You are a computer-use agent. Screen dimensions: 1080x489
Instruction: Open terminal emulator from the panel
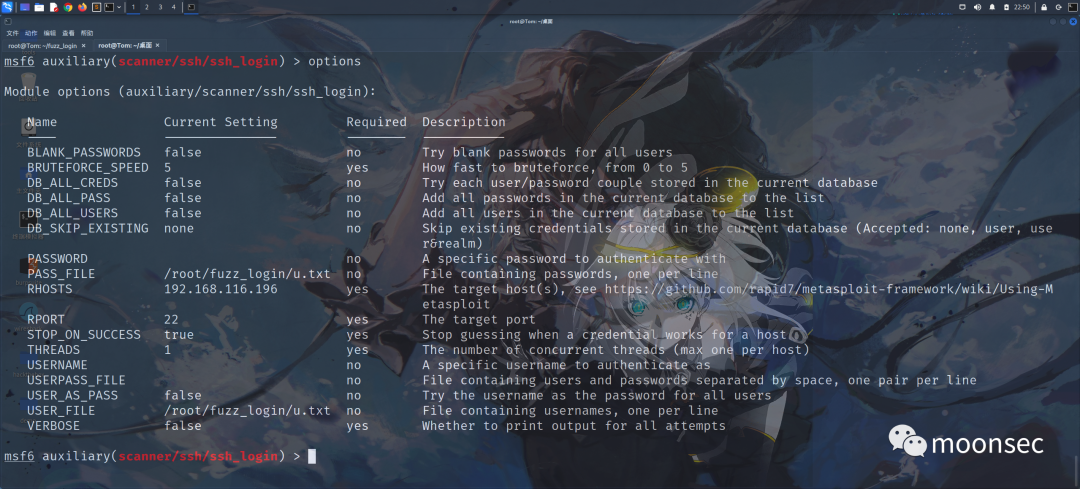[109, 7]
